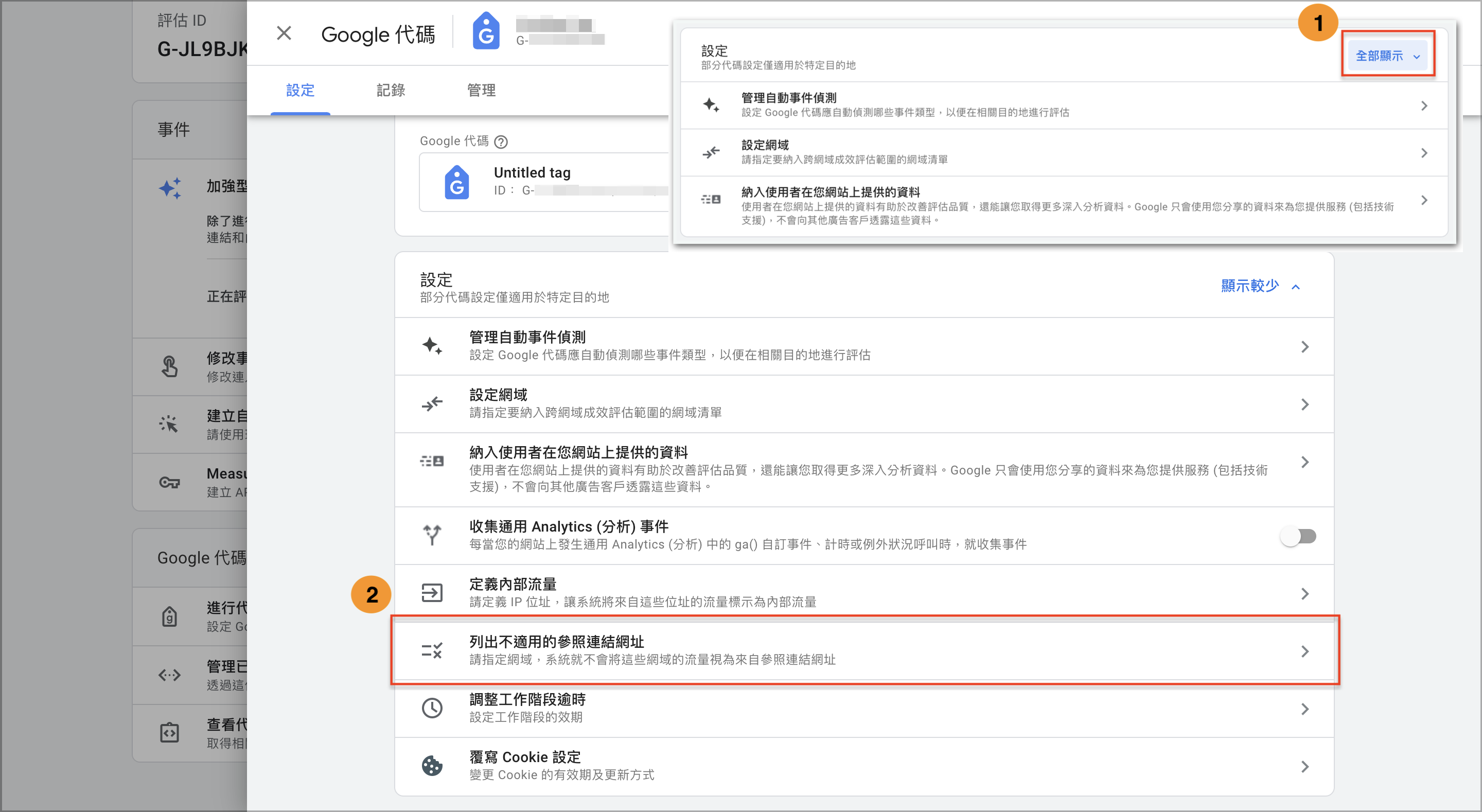The height and width of the screenshot is (812, 1482).
Task: Open 定義內部流量 setting
Action: coord(864,593)
